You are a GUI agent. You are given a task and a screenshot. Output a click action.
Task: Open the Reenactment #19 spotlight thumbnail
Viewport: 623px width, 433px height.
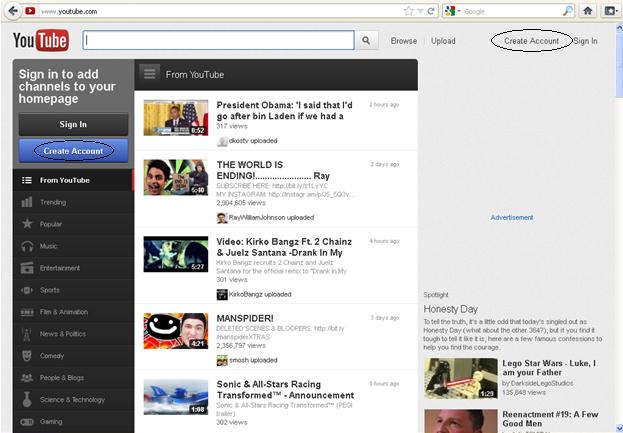tap(460, 421)
